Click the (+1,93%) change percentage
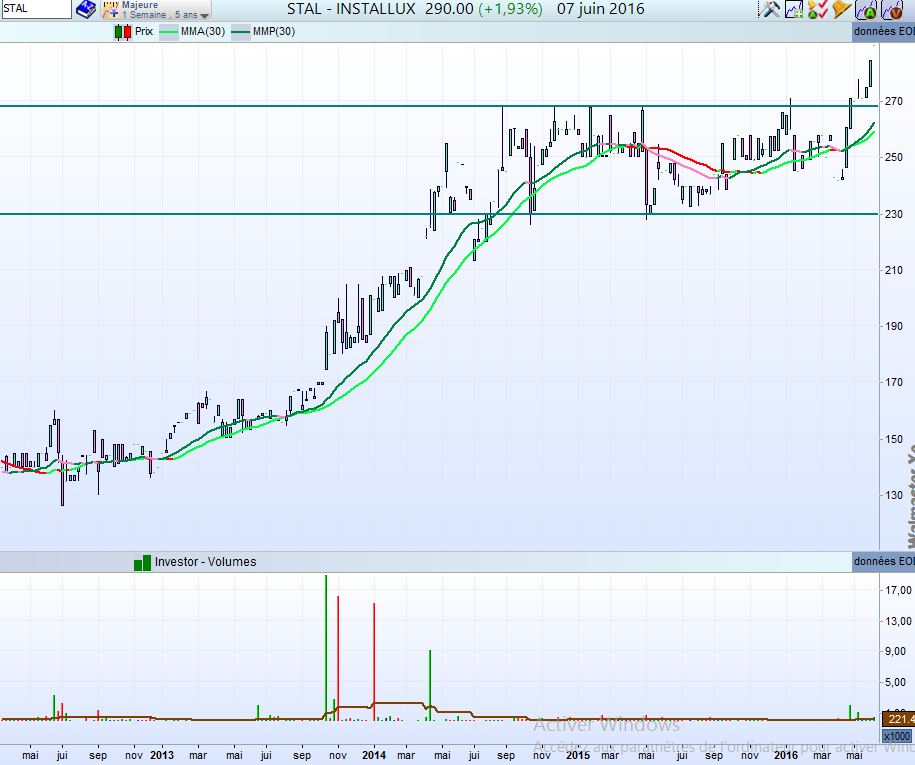915x765 pixels. coord(510,9)
